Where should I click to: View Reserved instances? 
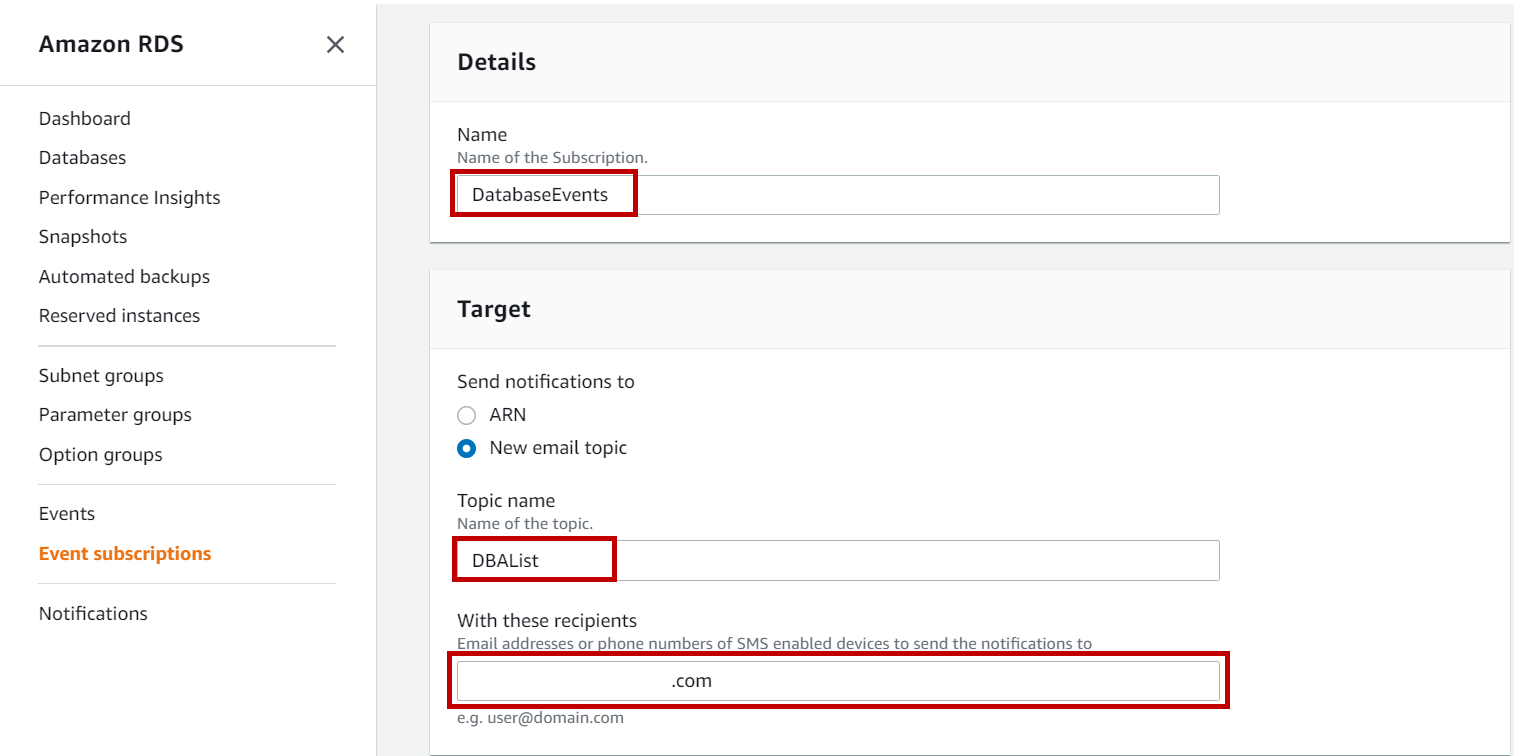coord(120,316)
